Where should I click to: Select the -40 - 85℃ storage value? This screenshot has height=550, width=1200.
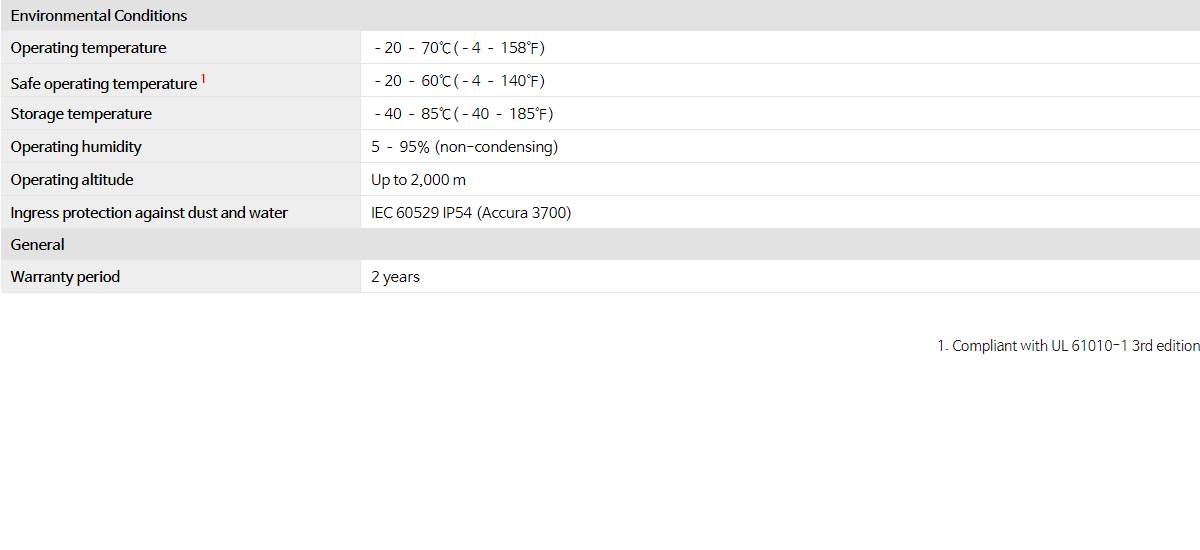point(463,114)
